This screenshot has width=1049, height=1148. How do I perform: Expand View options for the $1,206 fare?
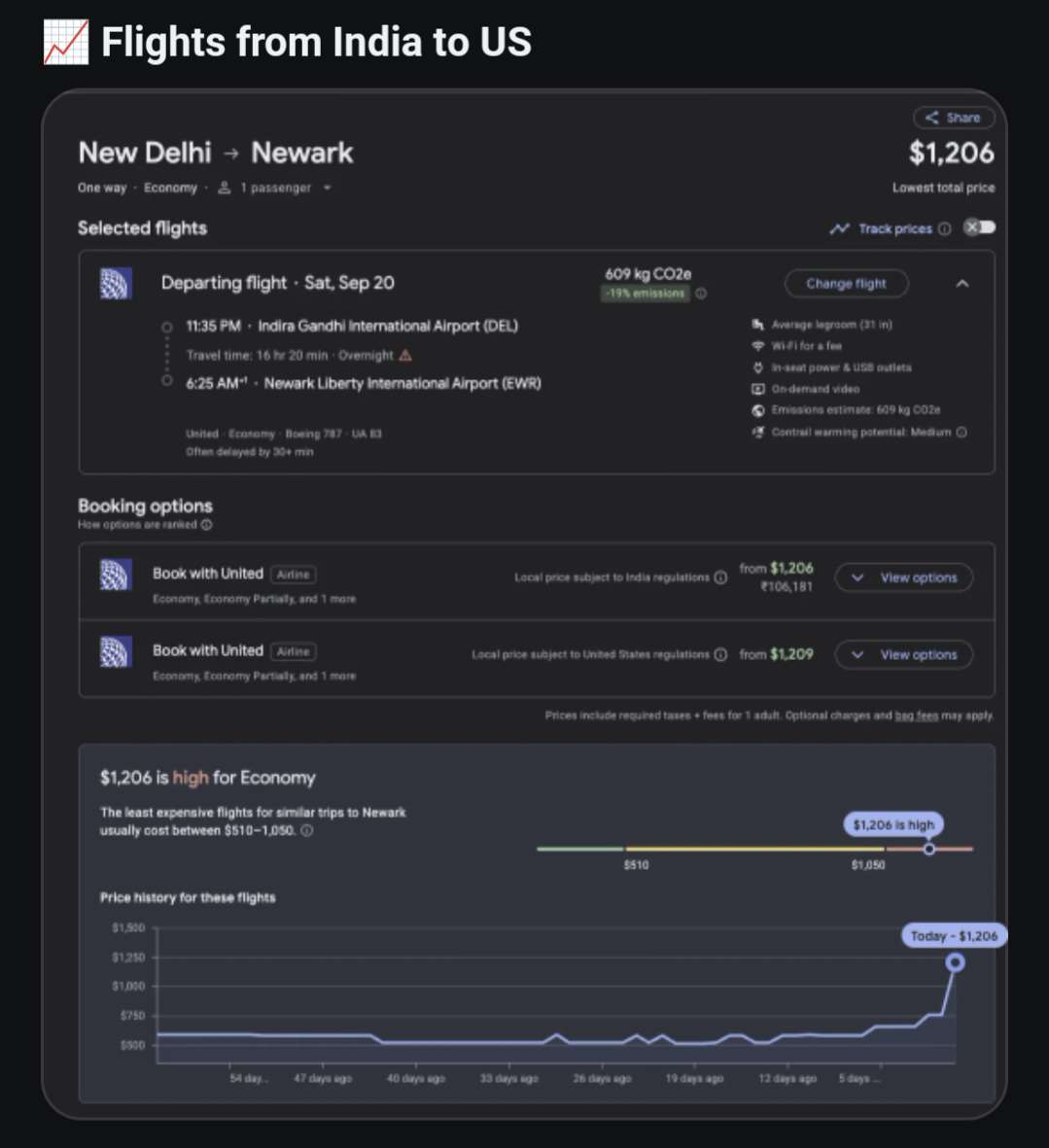point(904,577)
